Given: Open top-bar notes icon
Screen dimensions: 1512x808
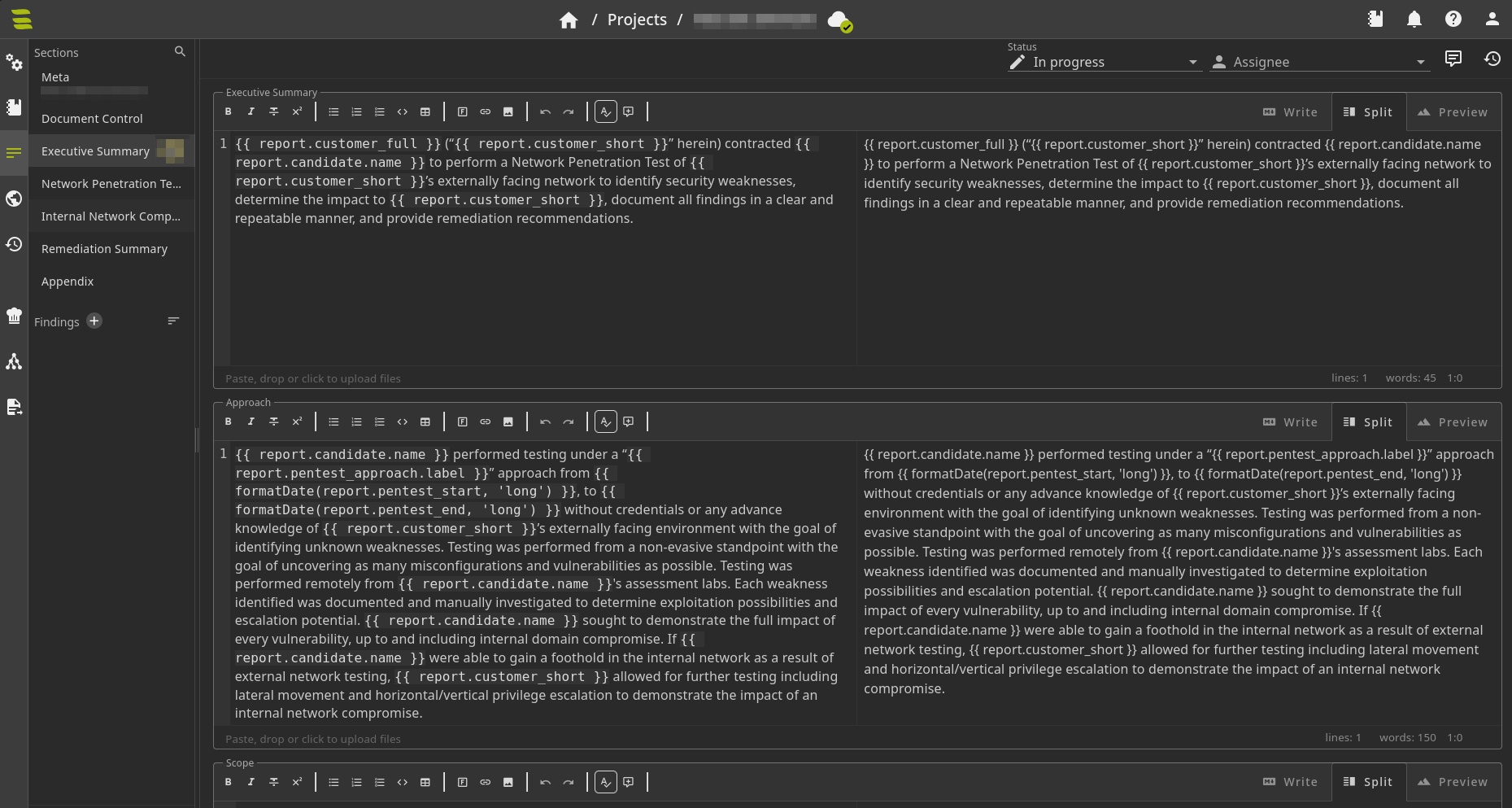Looking at the screenshot, I should (x=1375, y=19).
